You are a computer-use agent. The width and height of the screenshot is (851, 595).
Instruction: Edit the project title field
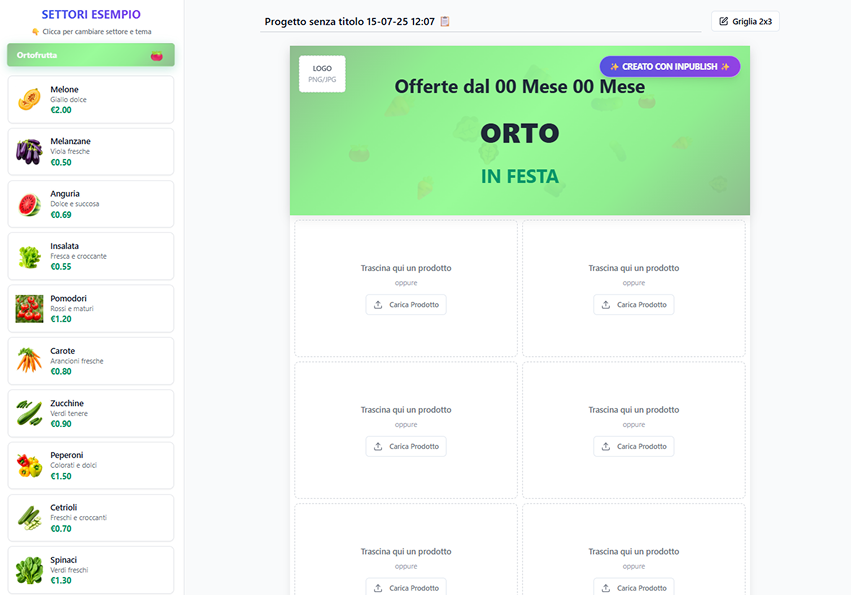(350, 21)
